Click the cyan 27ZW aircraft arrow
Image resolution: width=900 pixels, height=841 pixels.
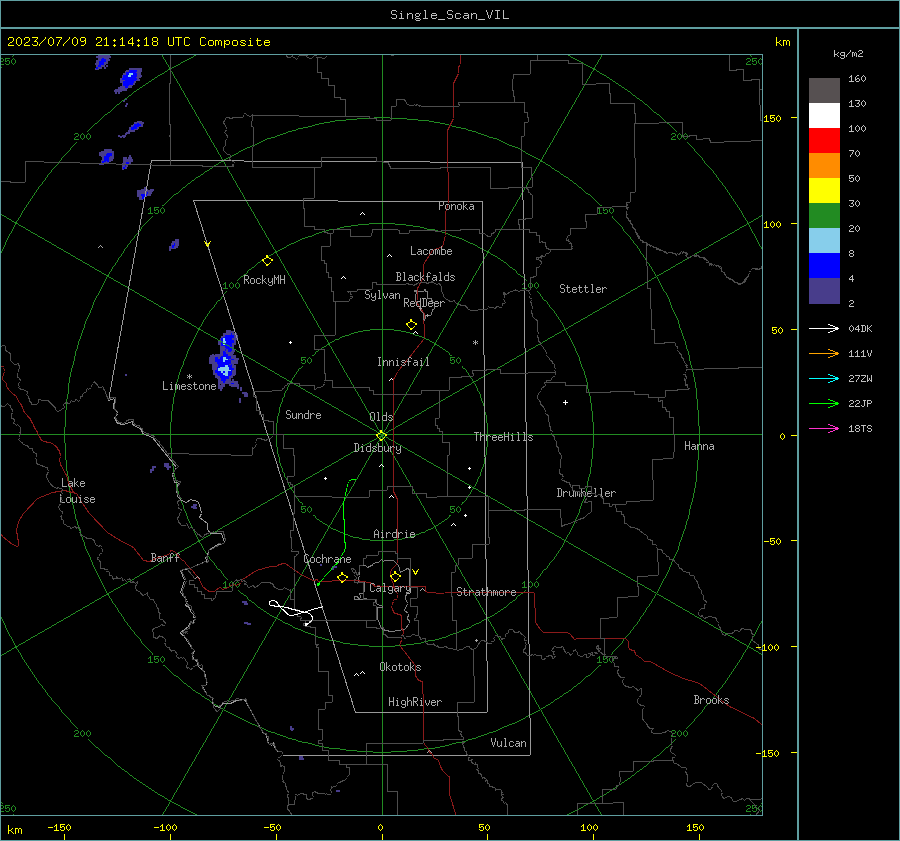(824, 378)
